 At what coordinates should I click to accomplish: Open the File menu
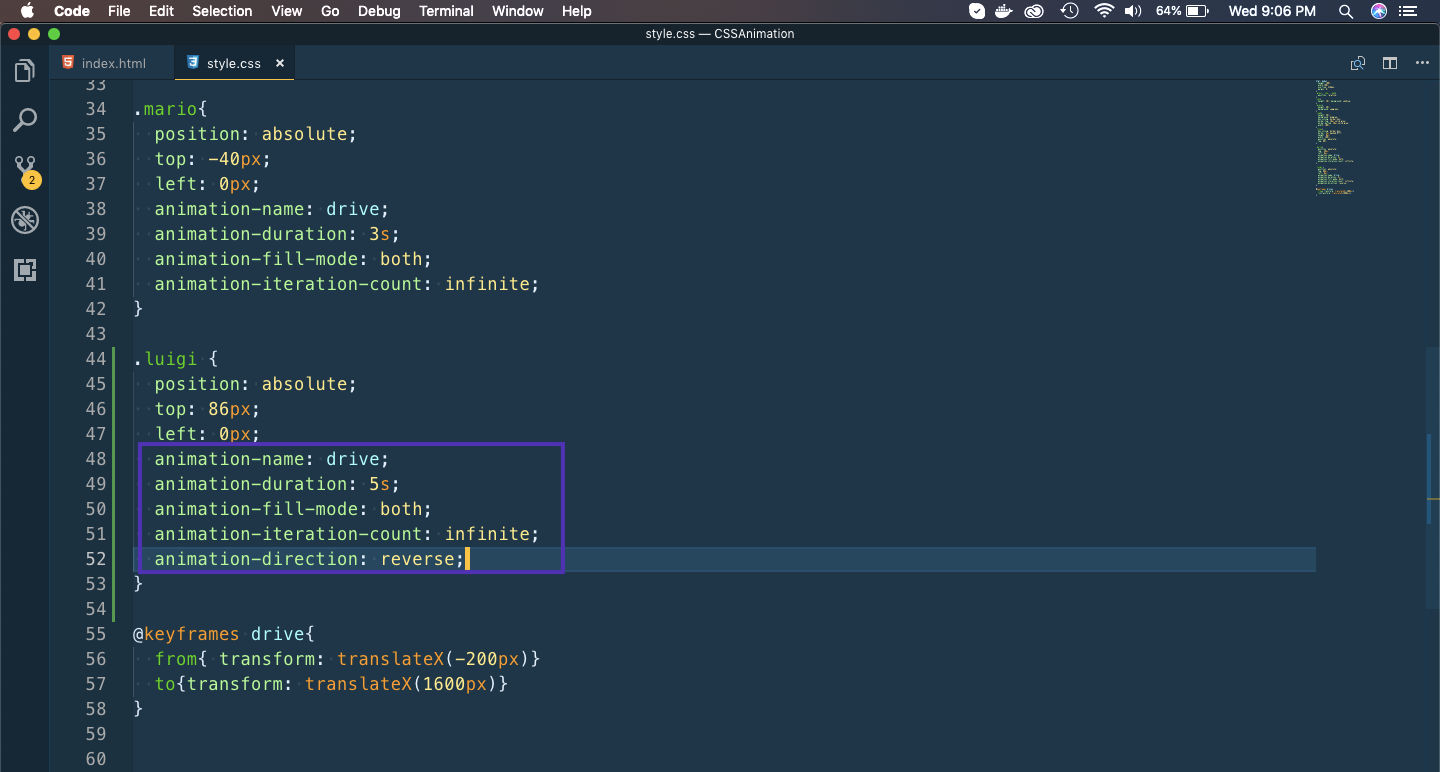tap(119, 11)
